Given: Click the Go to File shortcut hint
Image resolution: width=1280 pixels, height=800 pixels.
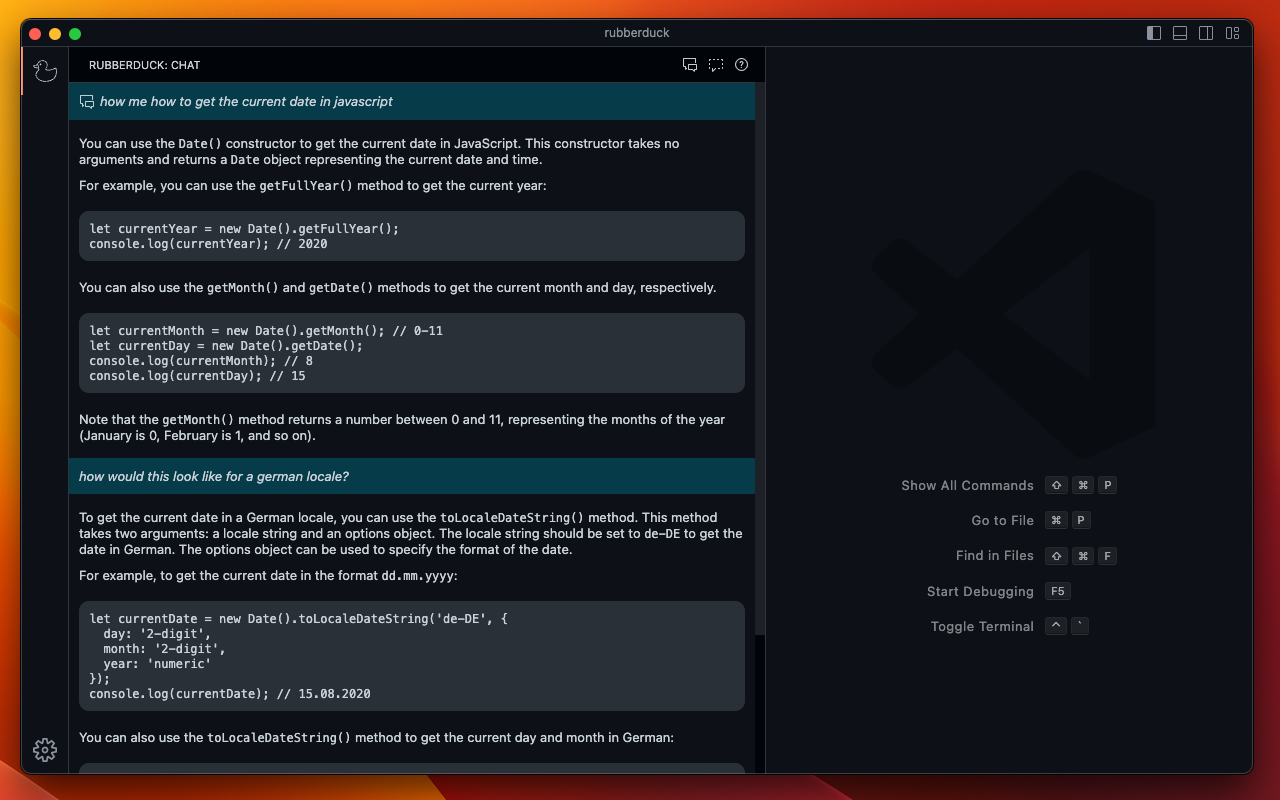Looking at the screenshot, I should (1002, 521).
